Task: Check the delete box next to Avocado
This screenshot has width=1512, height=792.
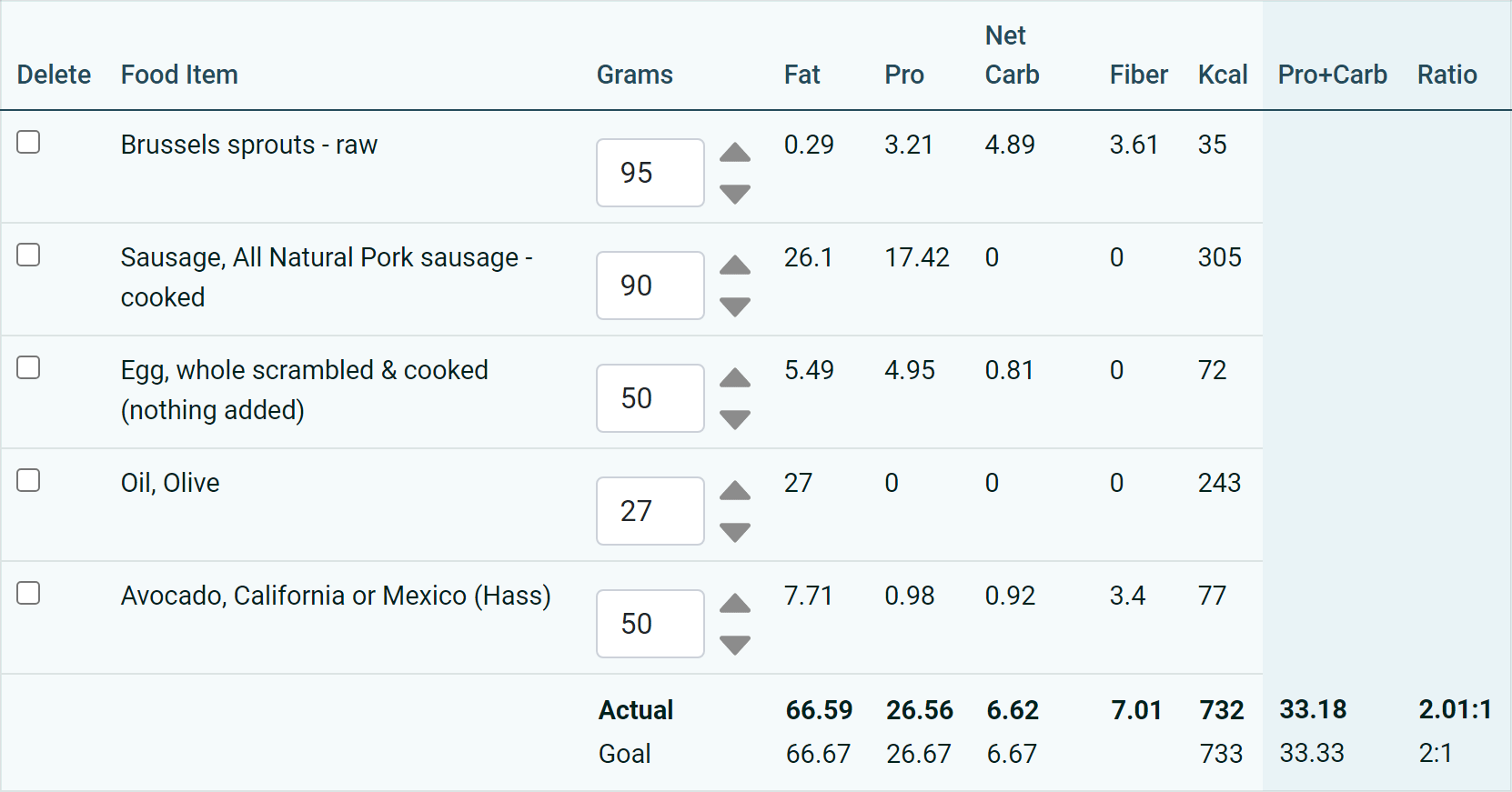Action: tap(28, 593)
